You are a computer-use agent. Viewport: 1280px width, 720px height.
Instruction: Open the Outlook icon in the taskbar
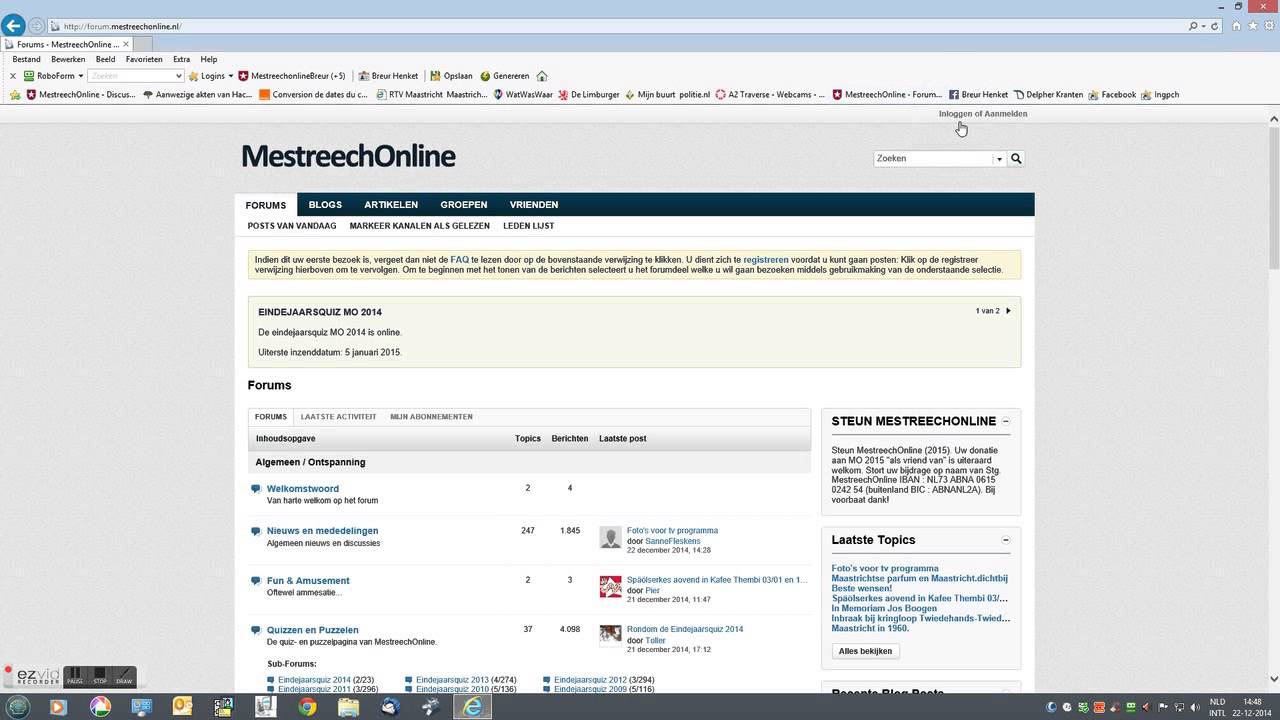tap(182, 707)
